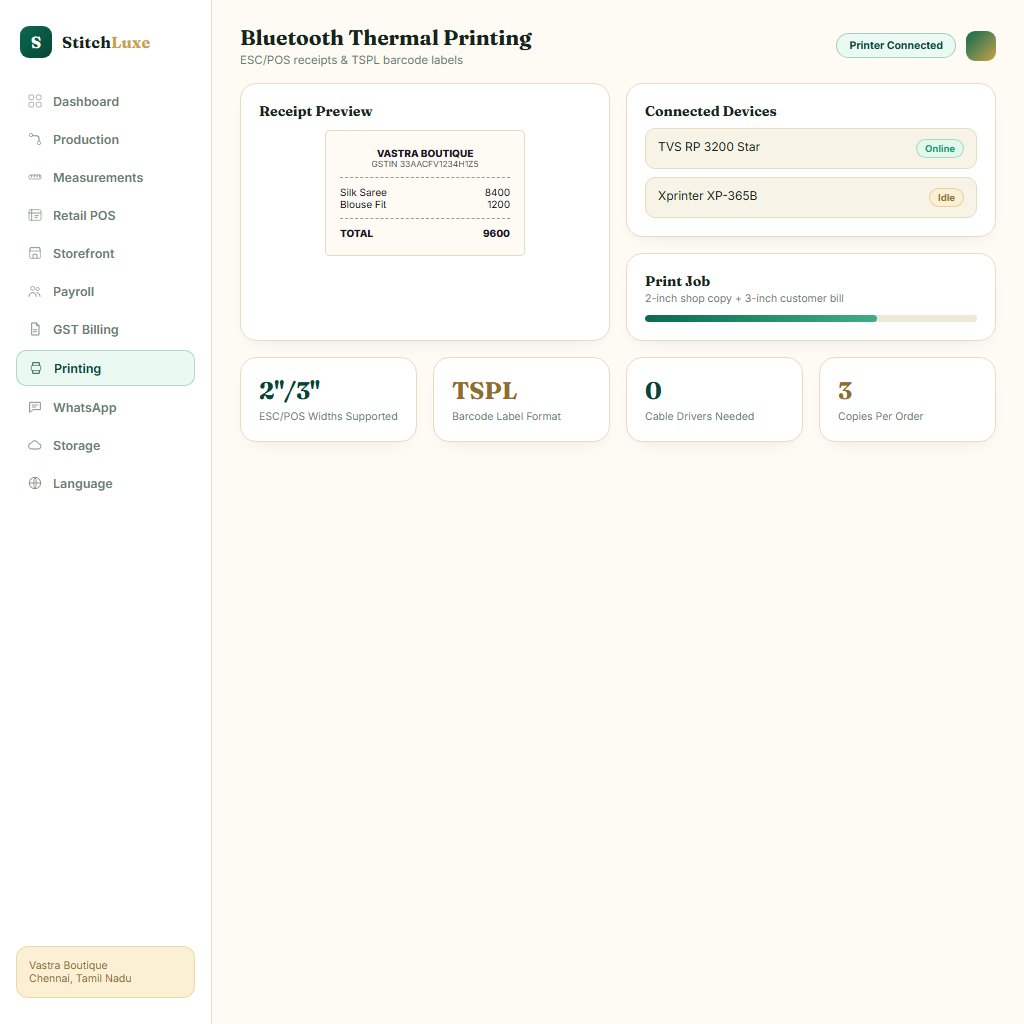1024x1024 pixels.
Task: Open the Language settings item
Action: 105,483
